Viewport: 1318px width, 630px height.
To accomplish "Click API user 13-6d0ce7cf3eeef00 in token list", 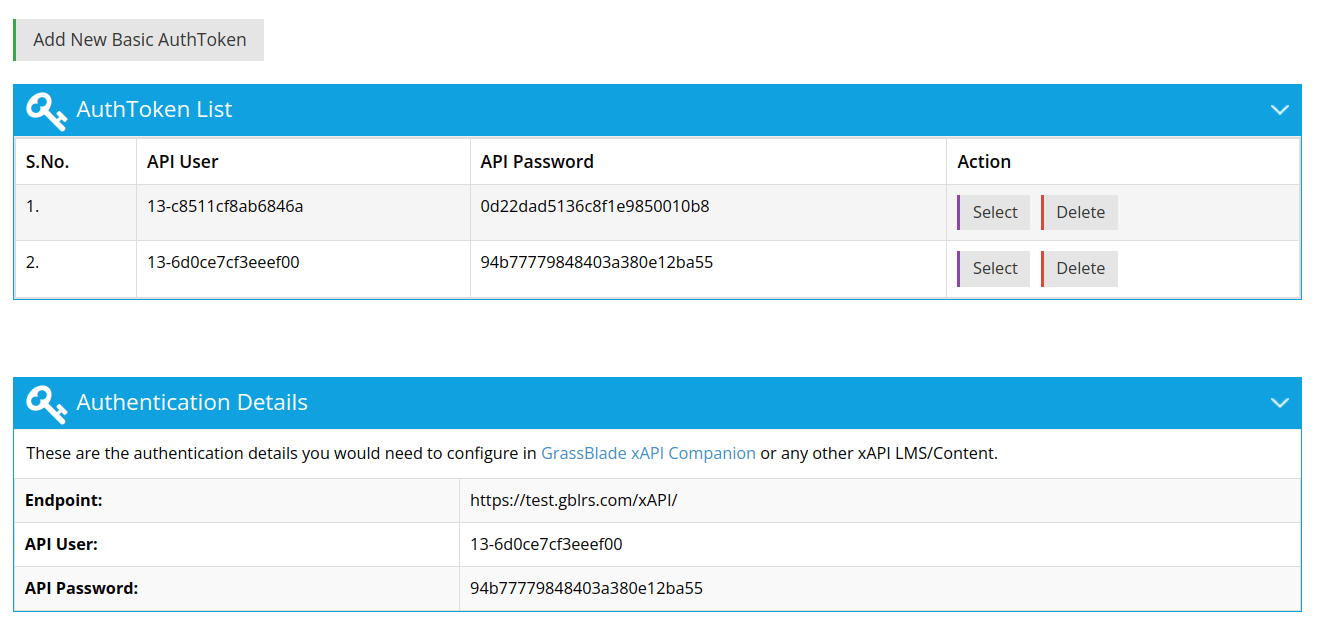I will (x=223, y=263).
